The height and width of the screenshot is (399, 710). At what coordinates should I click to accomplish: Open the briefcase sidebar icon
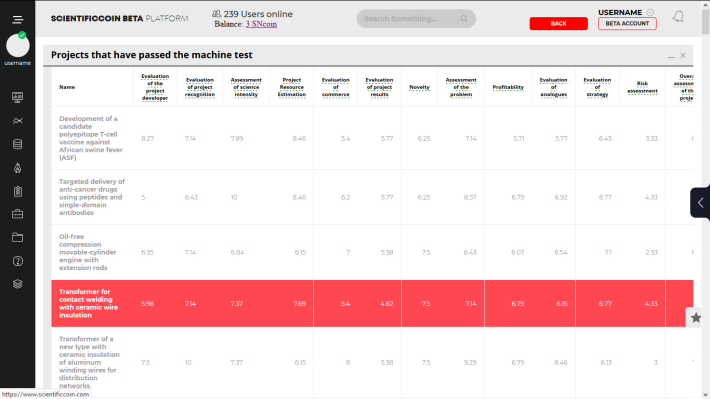click(18, 214)
